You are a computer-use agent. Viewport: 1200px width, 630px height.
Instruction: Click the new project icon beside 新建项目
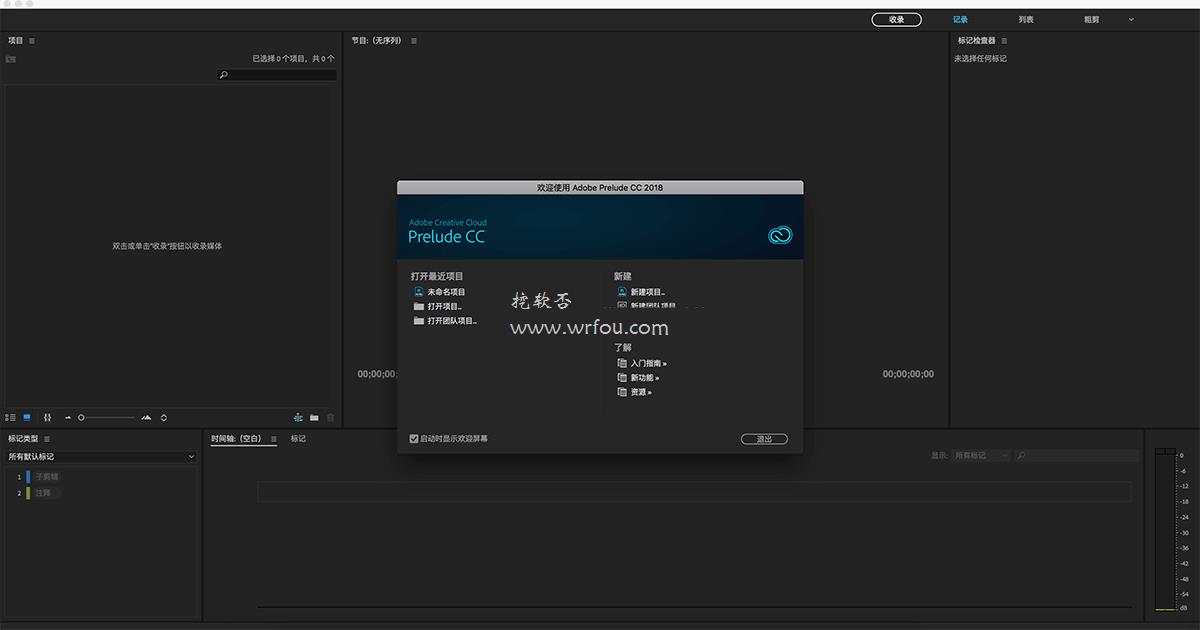click(622, 292)
